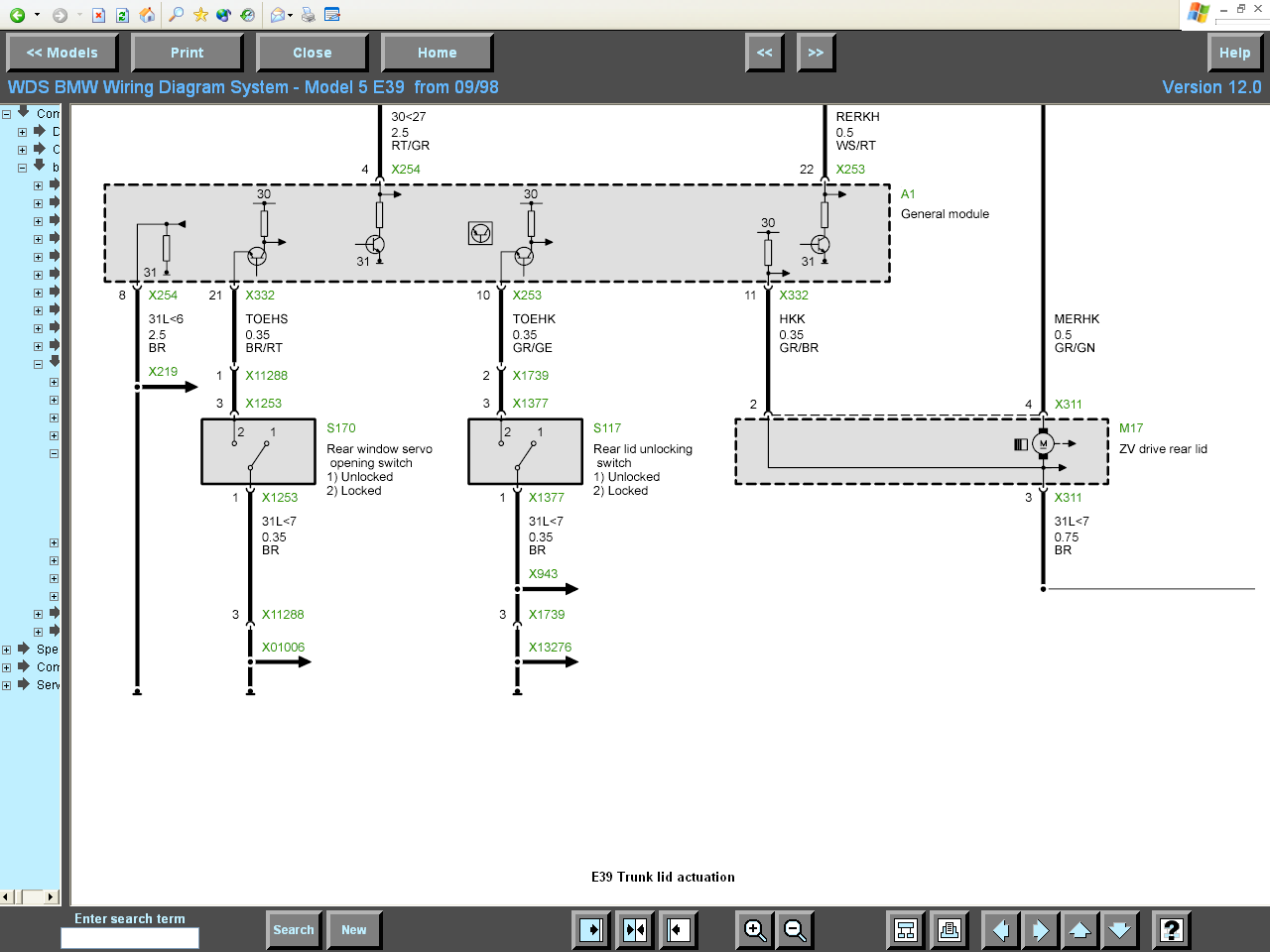Expand the 'C' tree node under first Com
The height and width of the screenshot is (952, 1270).
coord(22,150)
